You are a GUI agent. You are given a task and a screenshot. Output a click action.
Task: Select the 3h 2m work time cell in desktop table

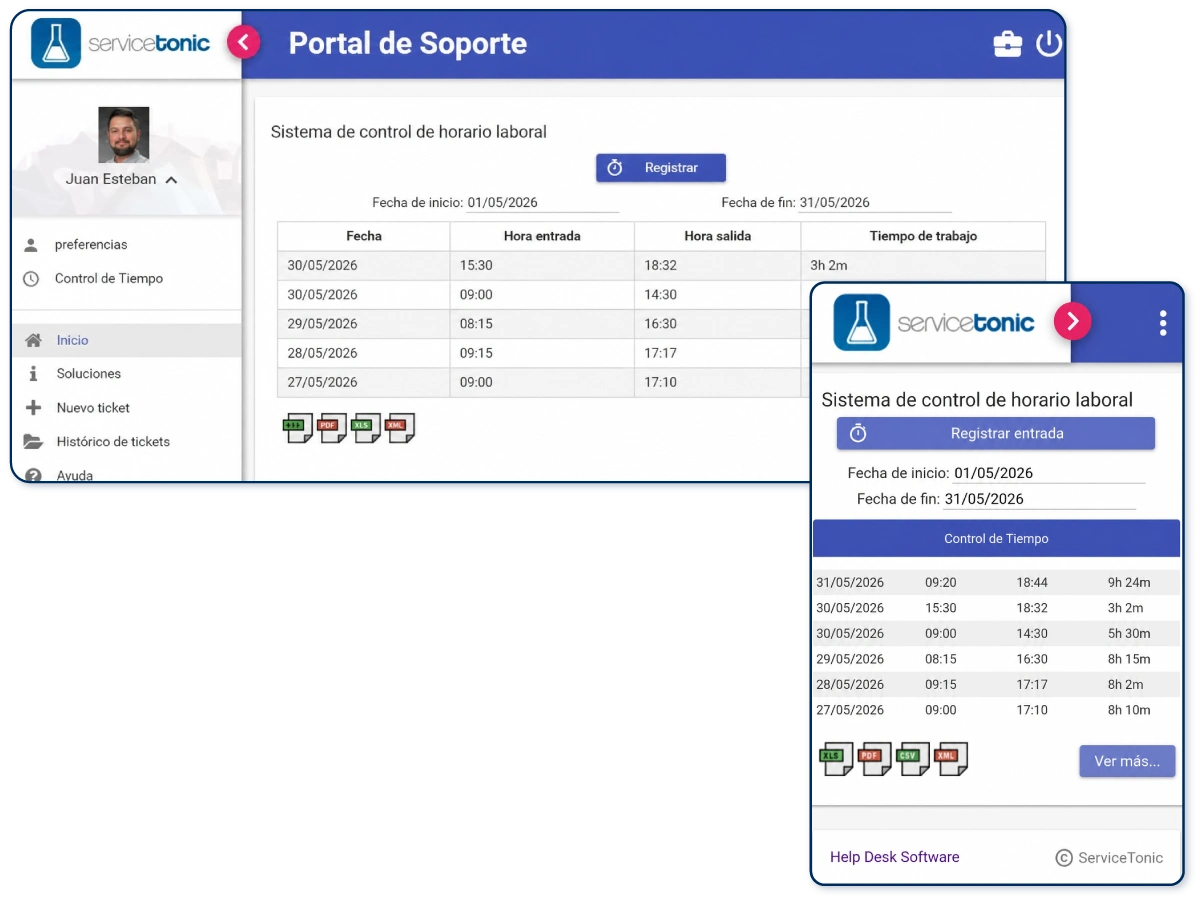pos(923,265)
